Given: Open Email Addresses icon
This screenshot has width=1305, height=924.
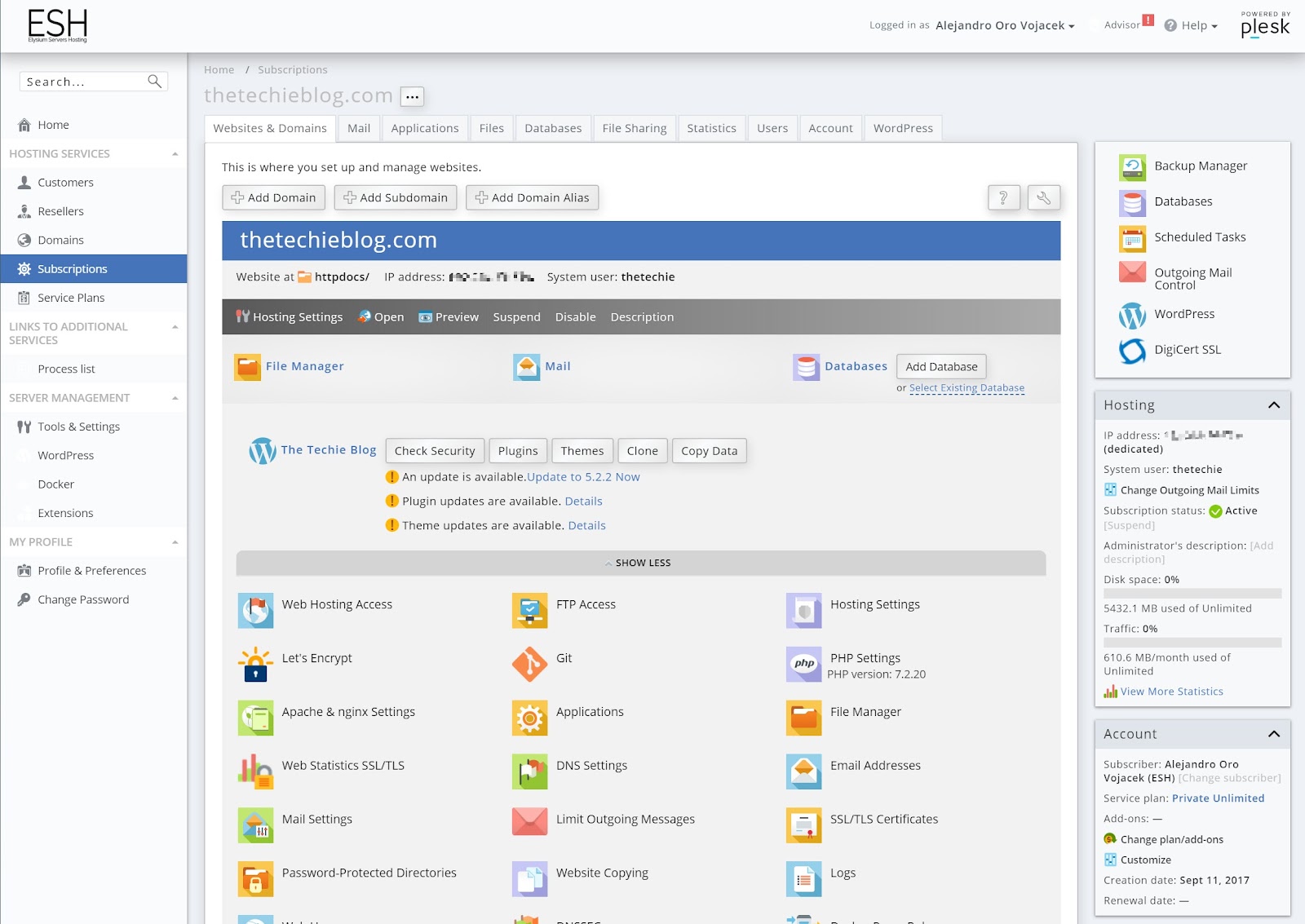Looking at the screenshot, I should coord(803,771).
